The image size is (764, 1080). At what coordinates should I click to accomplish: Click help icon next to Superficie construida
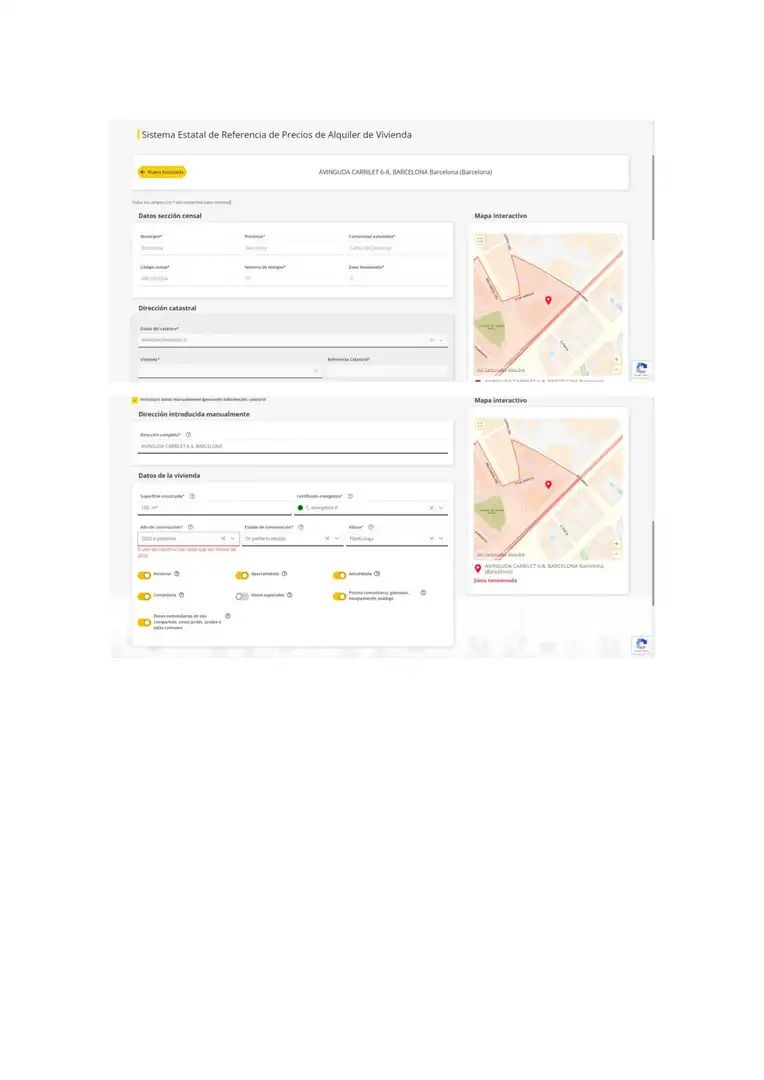click(x=192, y=496)
